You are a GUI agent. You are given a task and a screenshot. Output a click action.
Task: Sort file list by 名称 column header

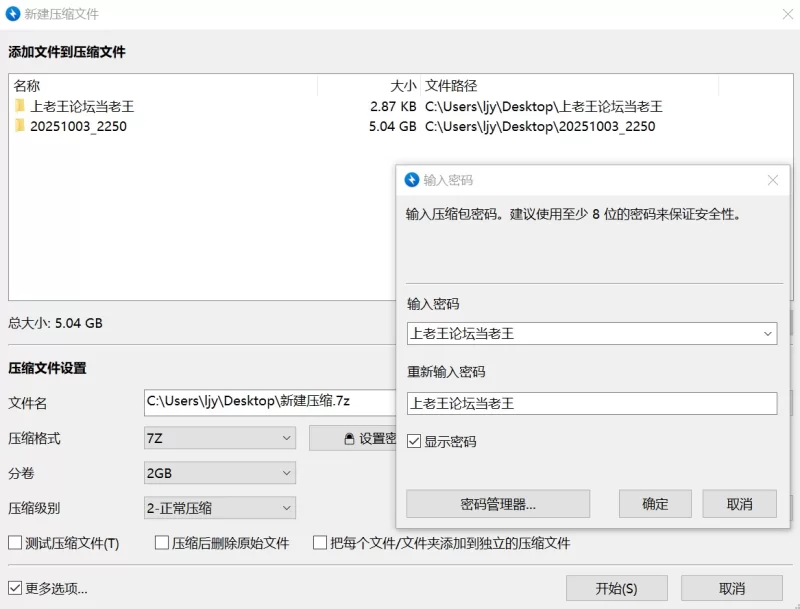(160, 86)
